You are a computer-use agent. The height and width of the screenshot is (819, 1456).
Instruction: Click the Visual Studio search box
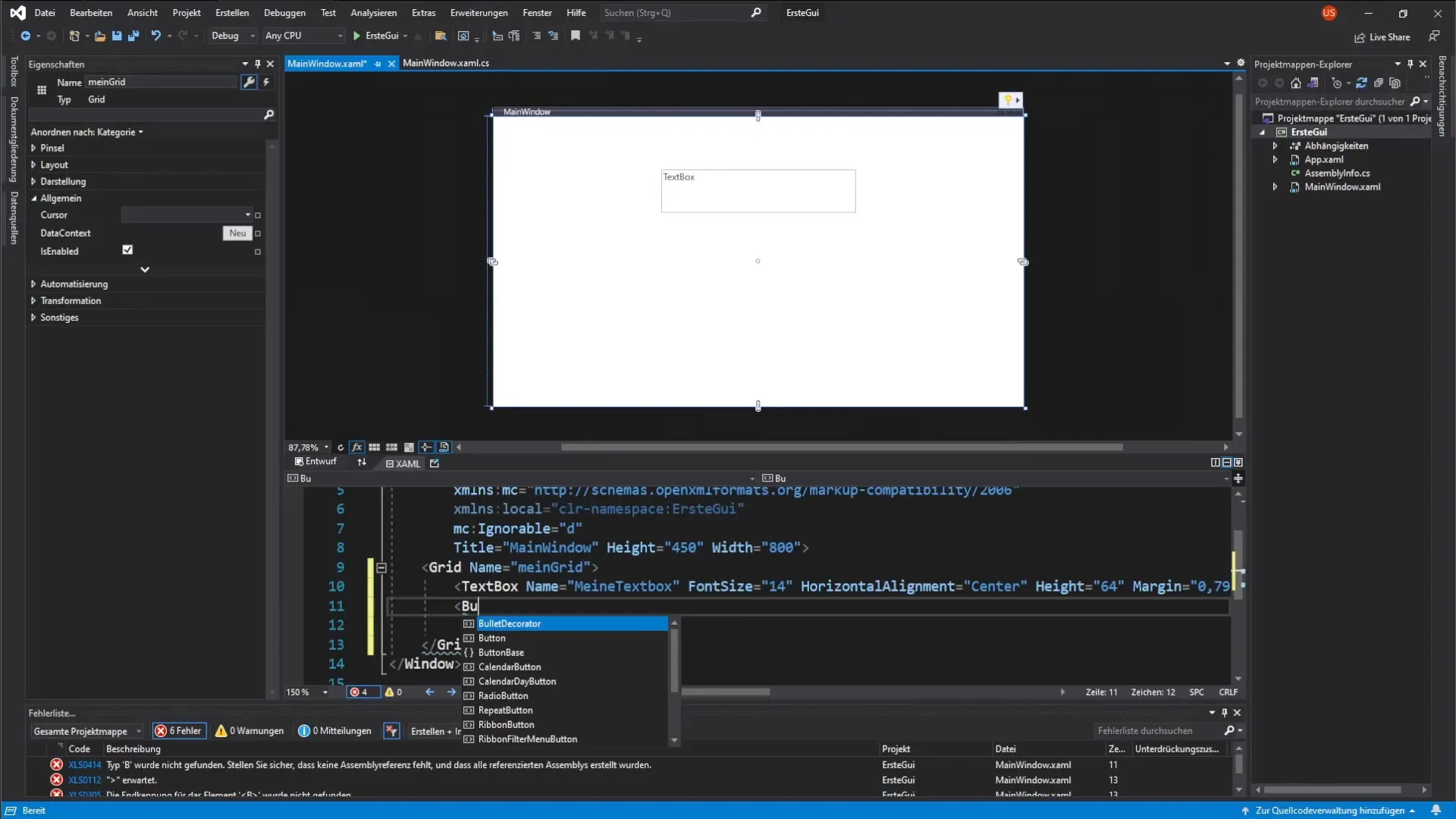682,13
